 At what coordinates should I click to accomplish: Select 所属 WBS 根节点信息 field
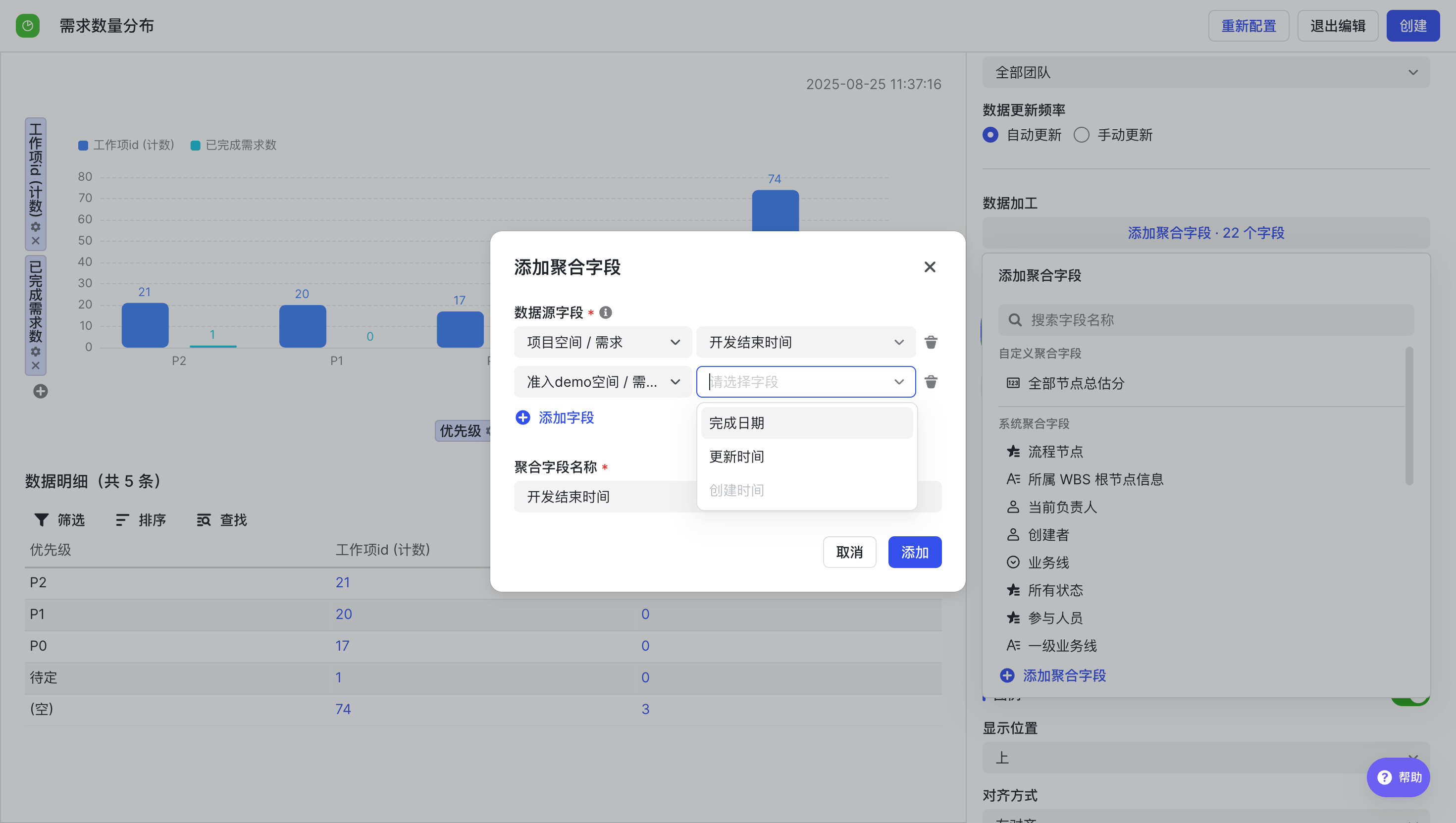1201,479
